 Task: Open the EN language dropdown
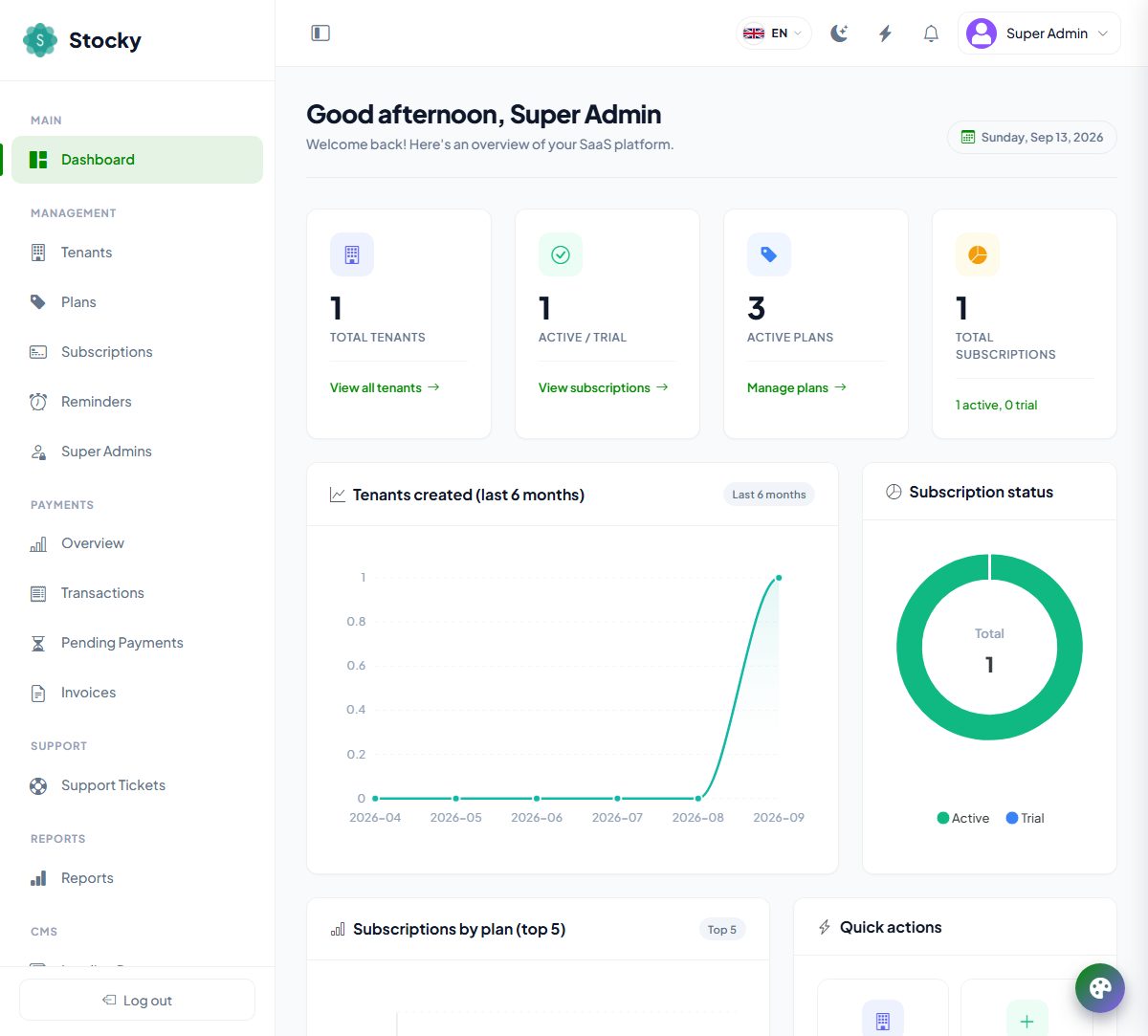774,33
